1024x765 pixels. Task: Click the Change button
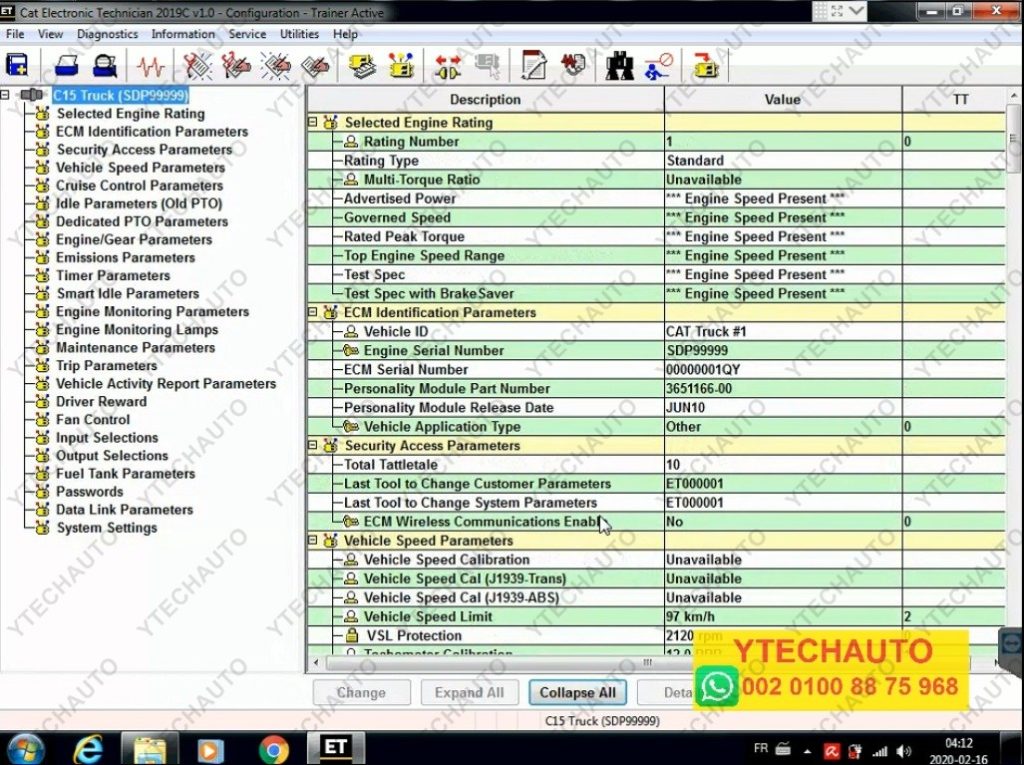pyautogui.click(x=361, y=692)
